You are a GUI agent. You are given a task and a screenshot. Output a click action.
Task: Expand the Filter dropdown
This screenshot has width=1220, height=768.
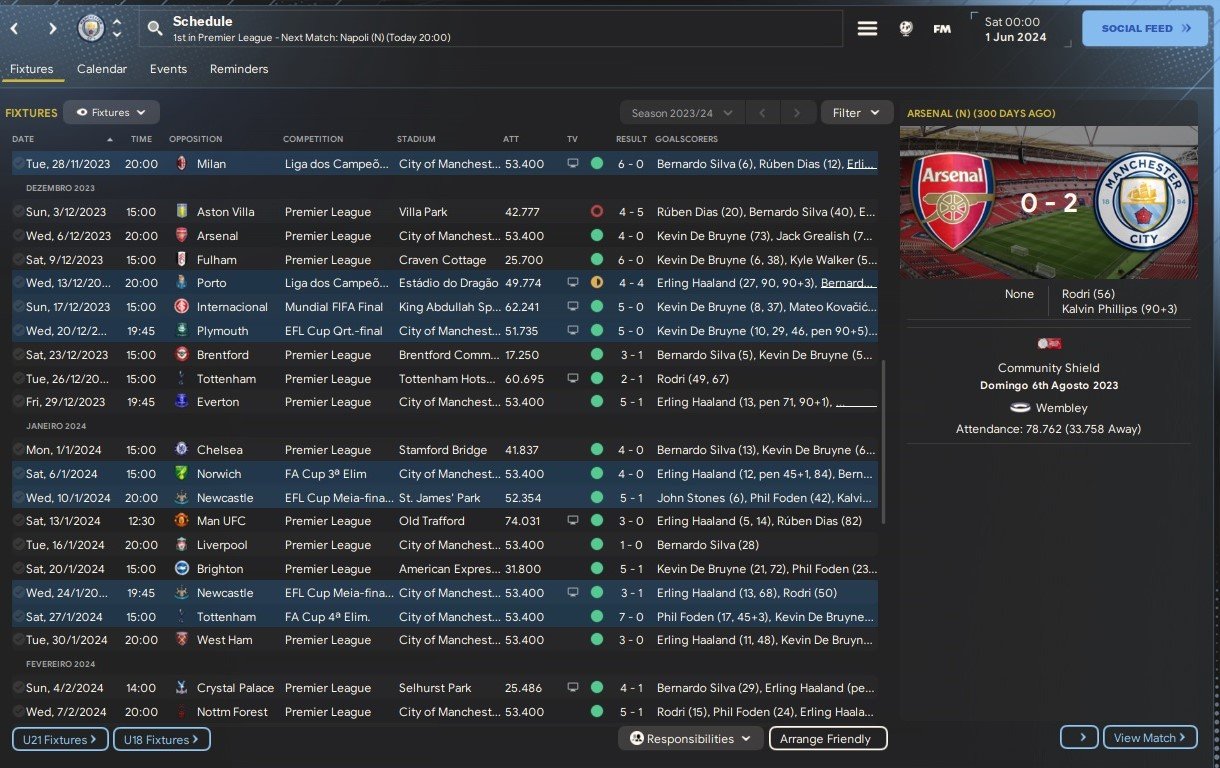click(x=857, y=113)
